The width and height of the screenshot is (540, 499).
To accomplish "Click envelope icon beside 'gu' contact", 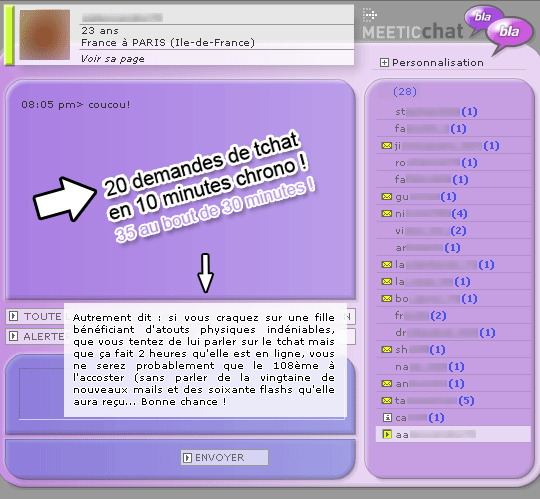I will pos(387,197).
